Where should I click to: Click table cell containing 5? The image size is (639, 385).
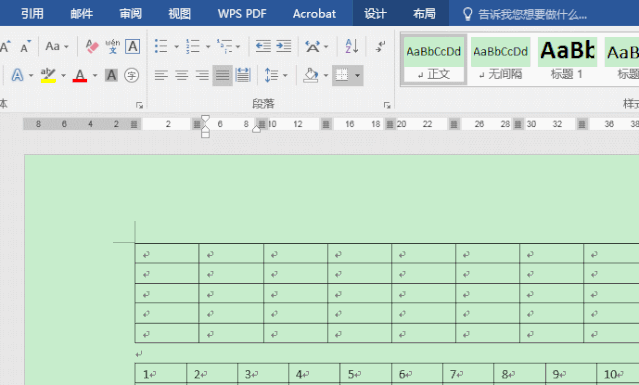365,374
